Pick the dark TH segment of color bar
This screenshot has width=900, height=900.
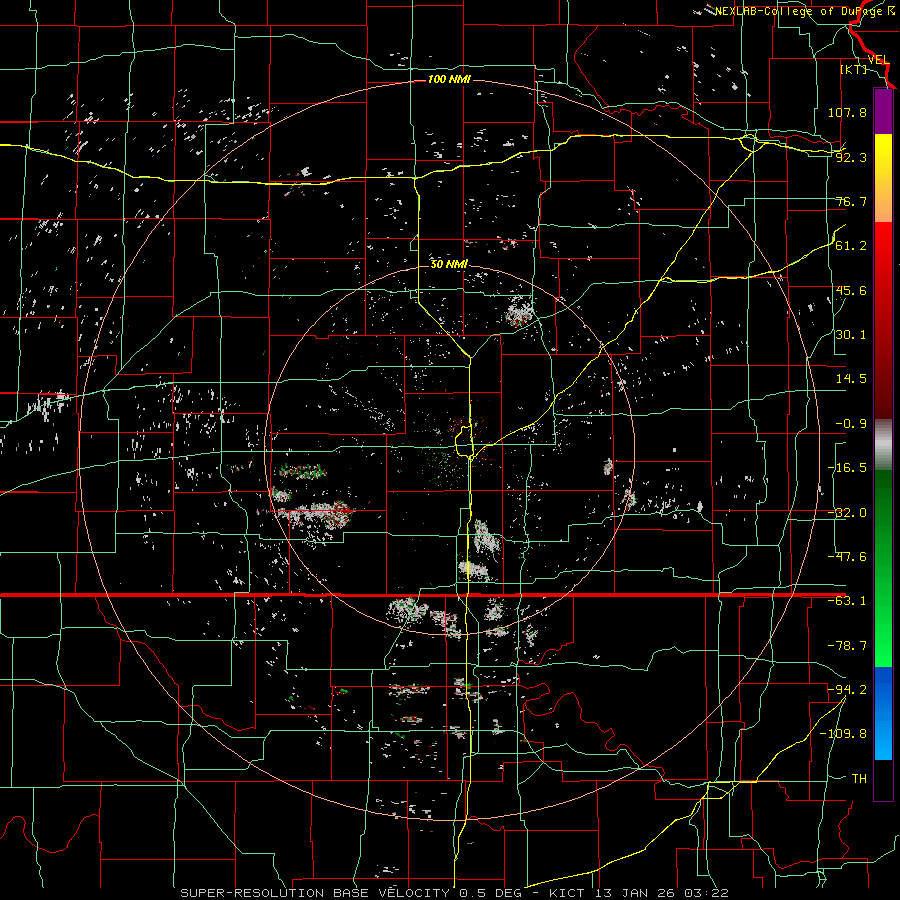coord(883,779)
